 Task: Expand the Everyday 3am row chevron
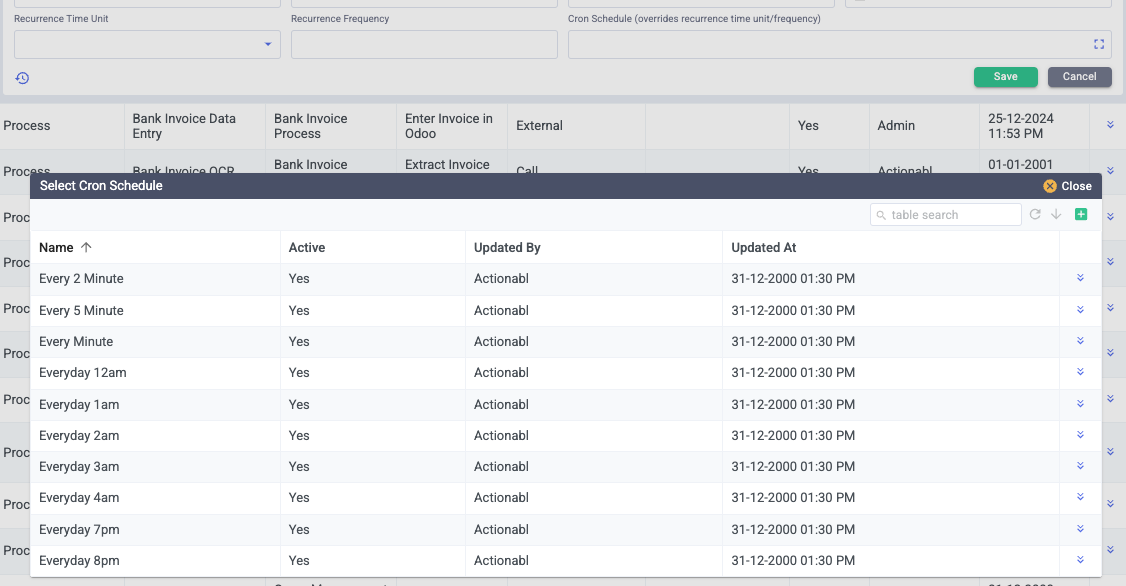pos(1080,466)
